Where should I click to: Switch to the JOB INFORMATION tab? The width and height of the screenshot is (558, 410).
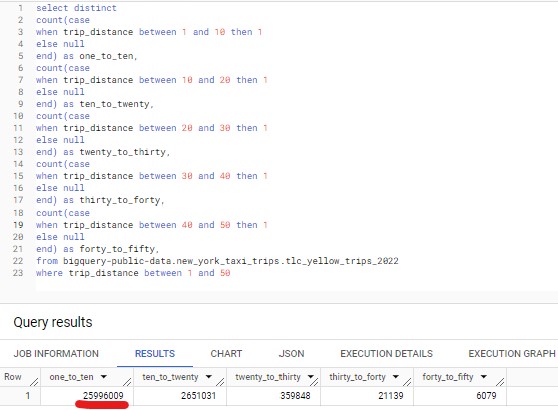pyautogui.click(x=56, y=353)
